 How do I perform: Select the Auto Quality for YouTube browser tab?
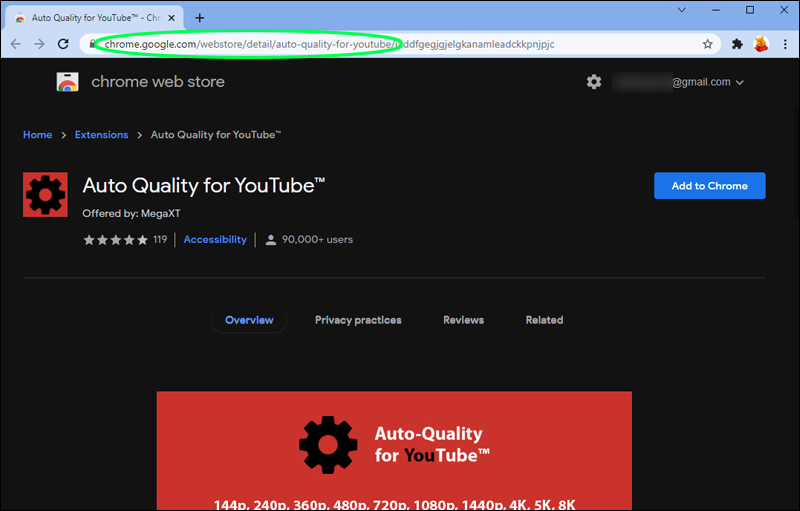pyautogui.click(x=95, y=18)
